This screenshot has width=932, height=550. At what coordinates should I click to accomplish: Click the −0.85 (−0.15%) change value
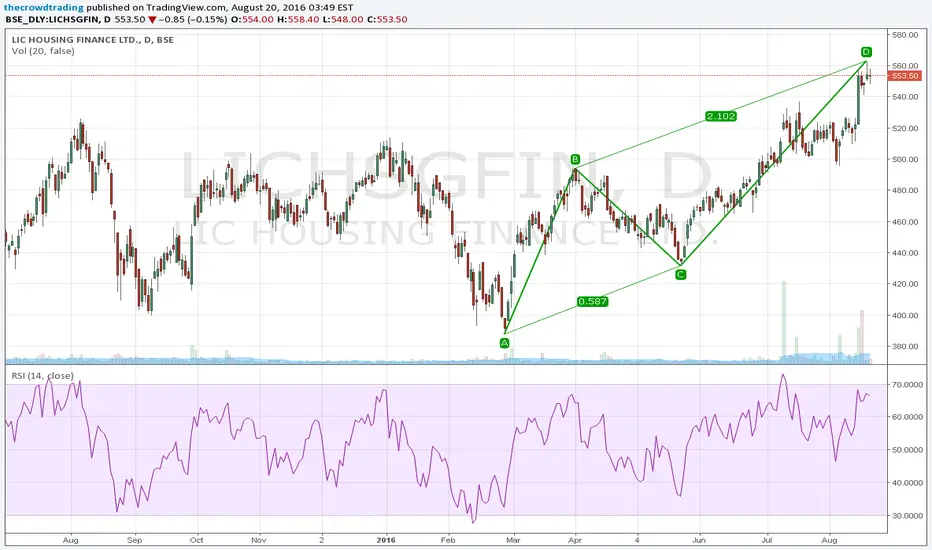coord(193,19)
